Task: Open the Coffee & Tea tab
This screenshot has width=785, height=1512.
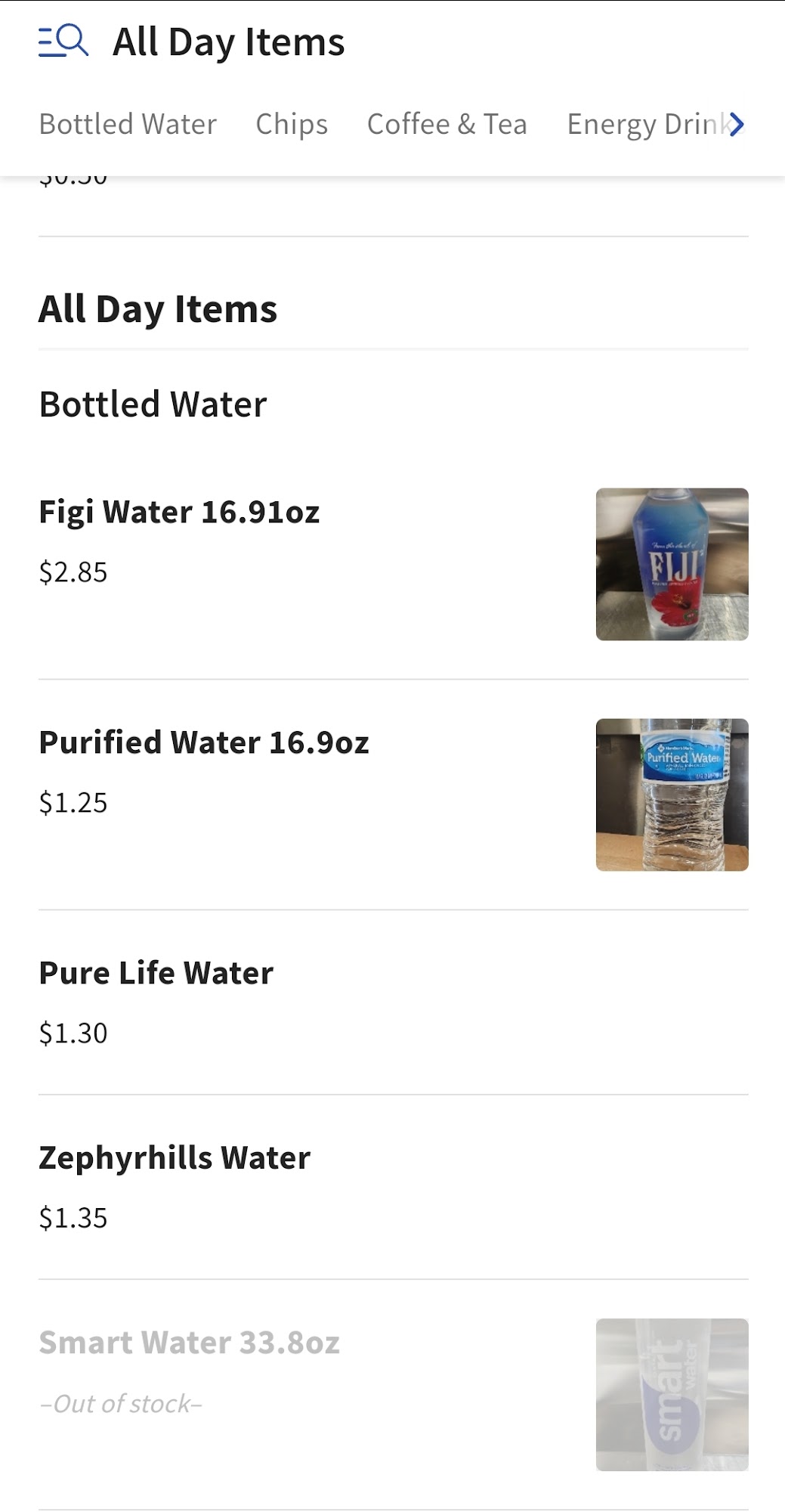Action: point(447,124)
